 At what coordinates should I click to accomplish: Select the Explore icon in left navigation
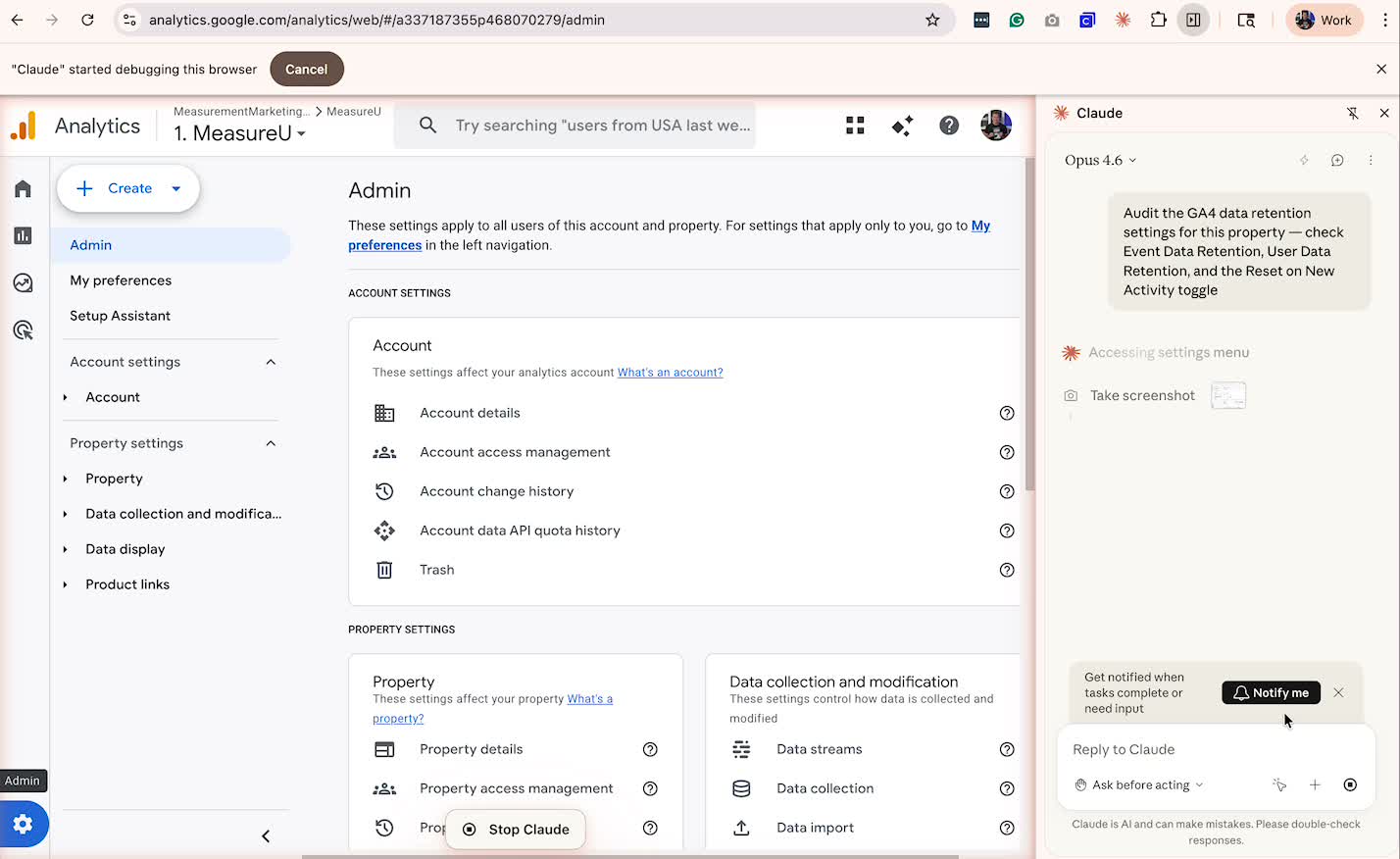click(23, 282)
